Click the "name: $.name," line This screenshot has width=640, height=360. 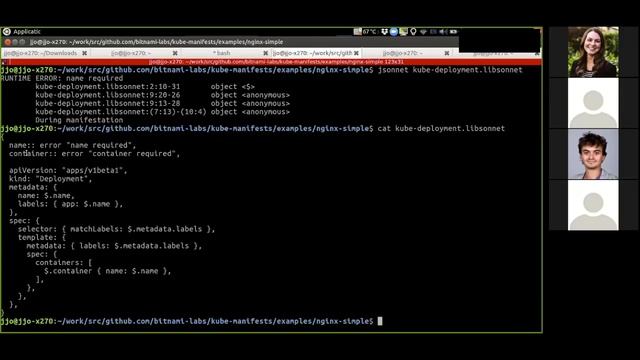[x=46, y=196]
